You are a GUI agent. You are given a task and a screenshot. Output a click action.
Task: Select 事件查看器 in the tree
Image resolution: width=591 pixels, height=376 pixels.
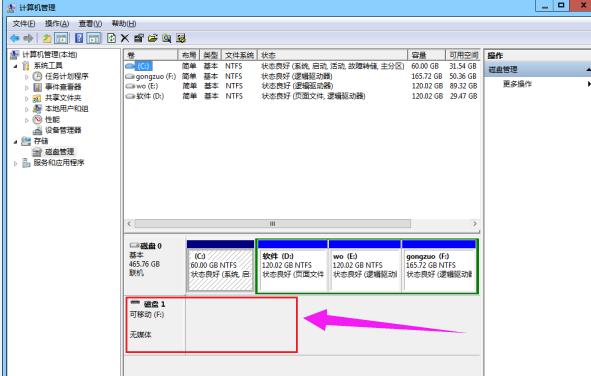click(63, 87)
